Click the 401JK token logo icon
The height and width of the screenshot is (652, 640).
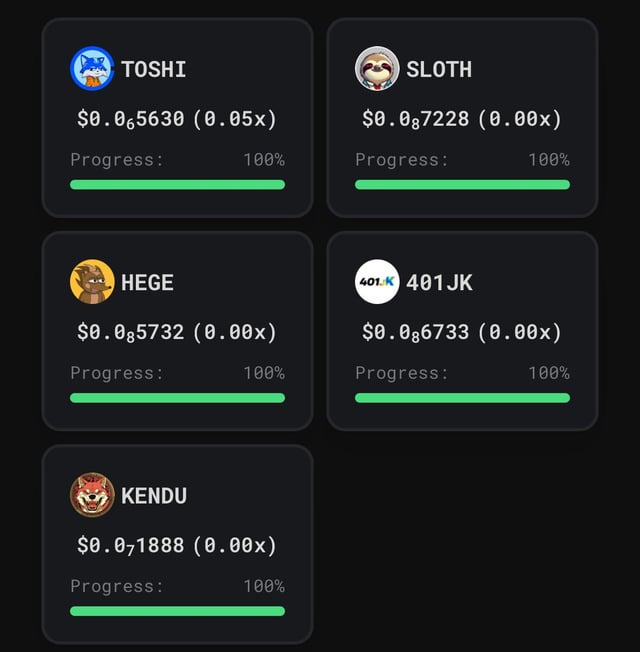coord(377,282)
